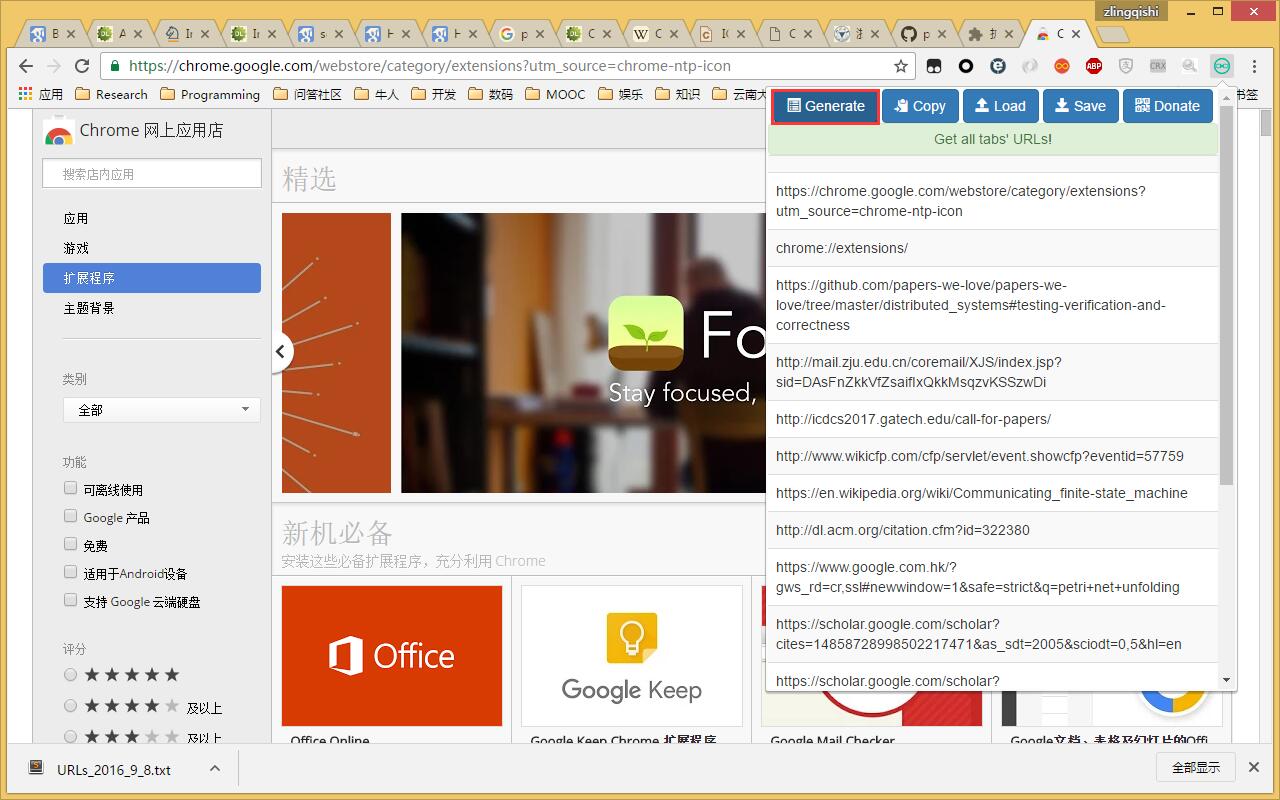Click the Generate button in the popup
1280x800 pixels.
tap(825, 106)
